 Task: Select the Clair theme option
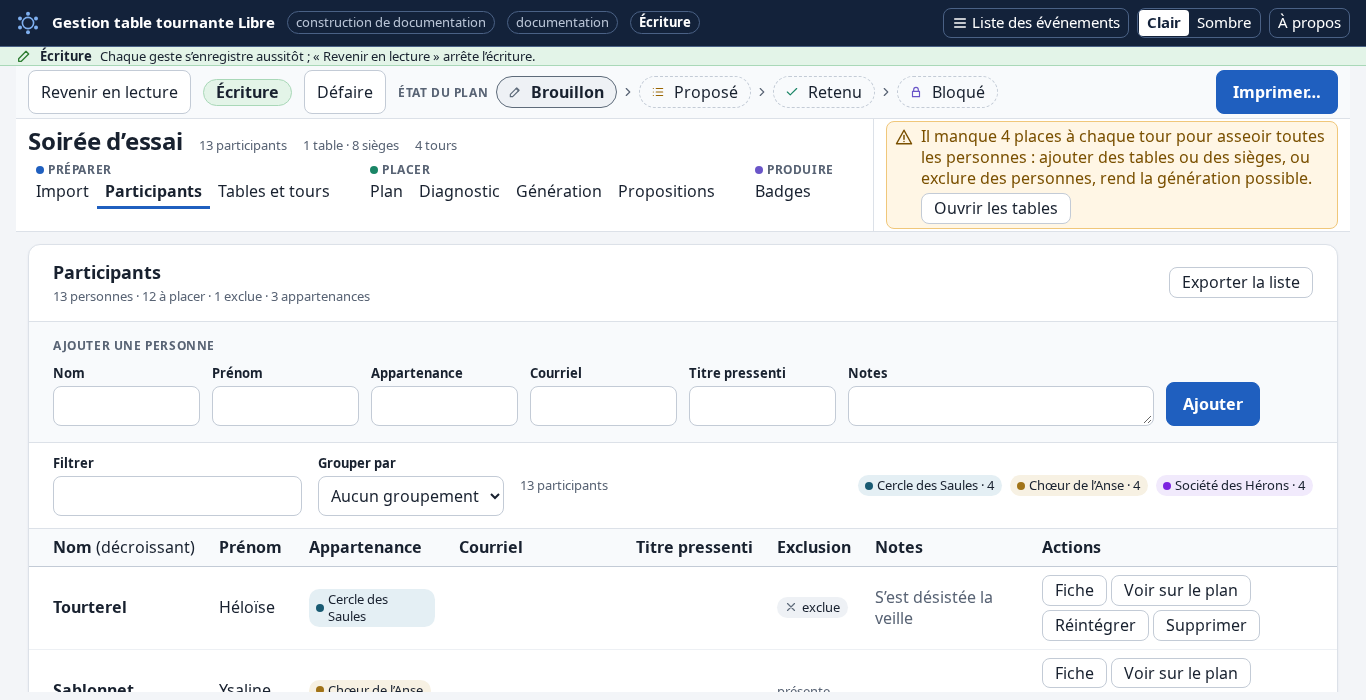[1163, 23]
